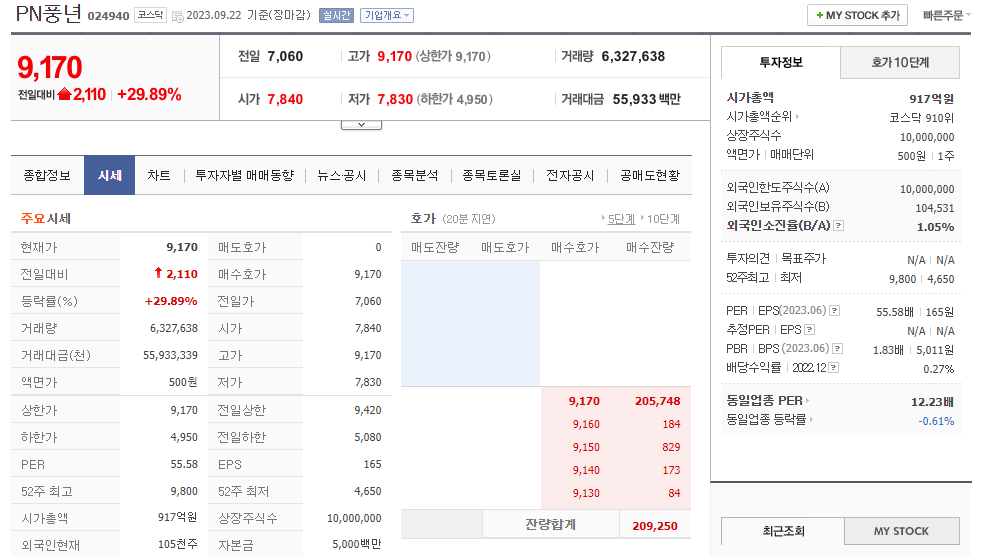Click the help icon beside 외국인소진율(B/A)
The height and width of the screenshot is (557, 982).
[839, 226]
